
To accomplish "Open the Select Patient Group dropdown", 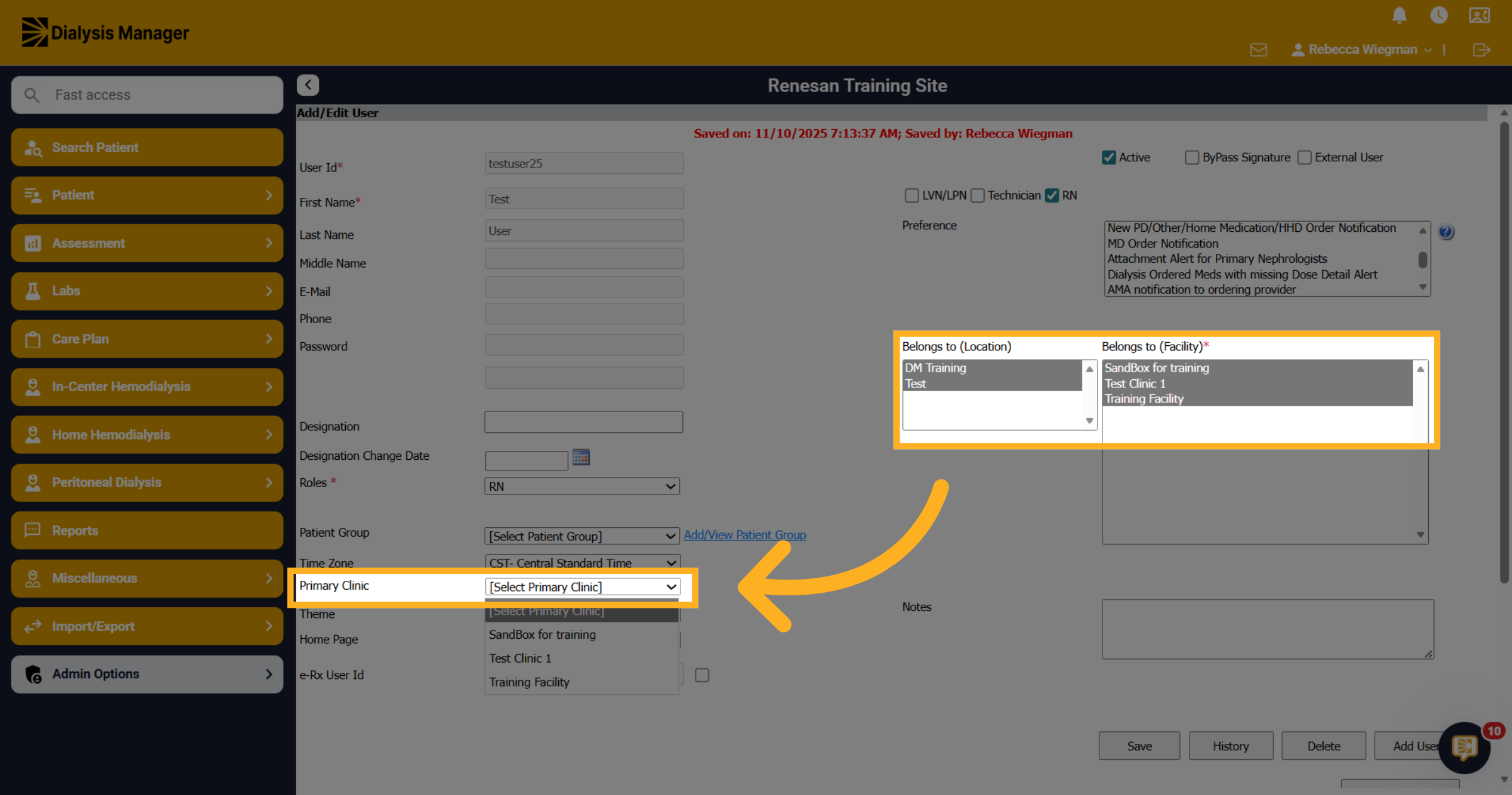I will click(x=582, y=536).
